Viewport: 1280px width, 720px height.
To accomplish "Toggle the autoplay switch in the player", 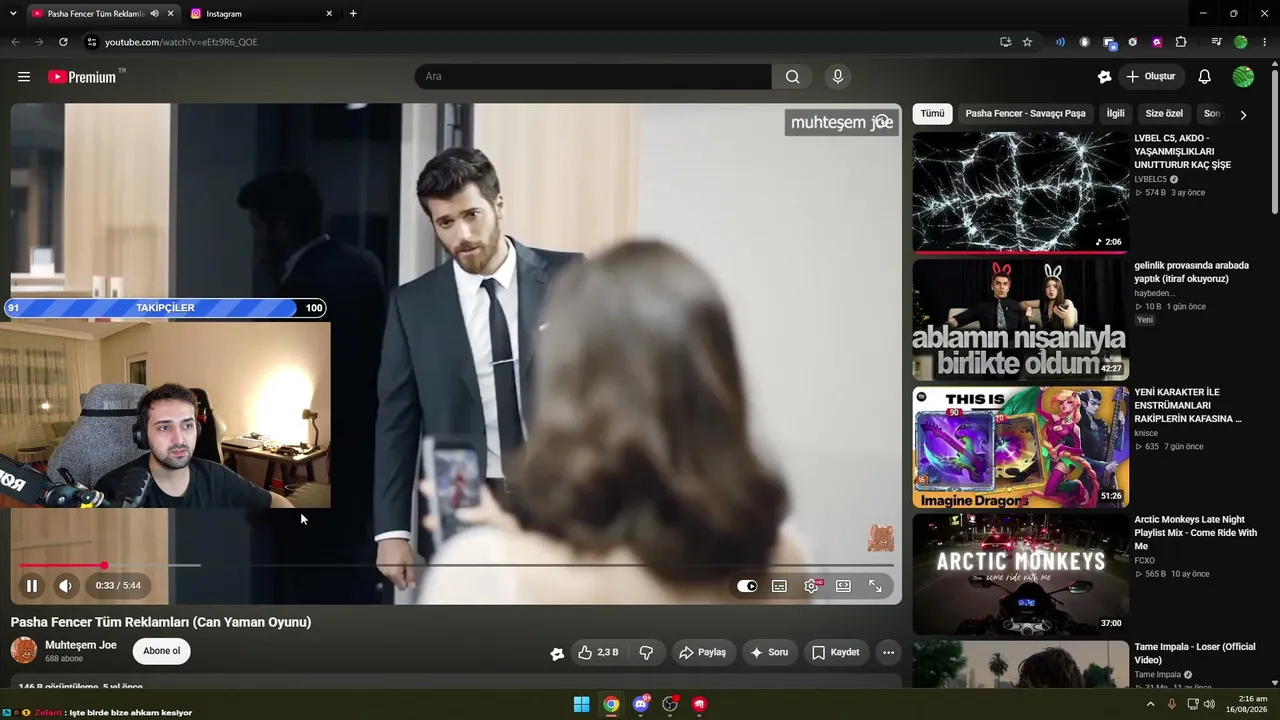I will [x=747, y=586].
